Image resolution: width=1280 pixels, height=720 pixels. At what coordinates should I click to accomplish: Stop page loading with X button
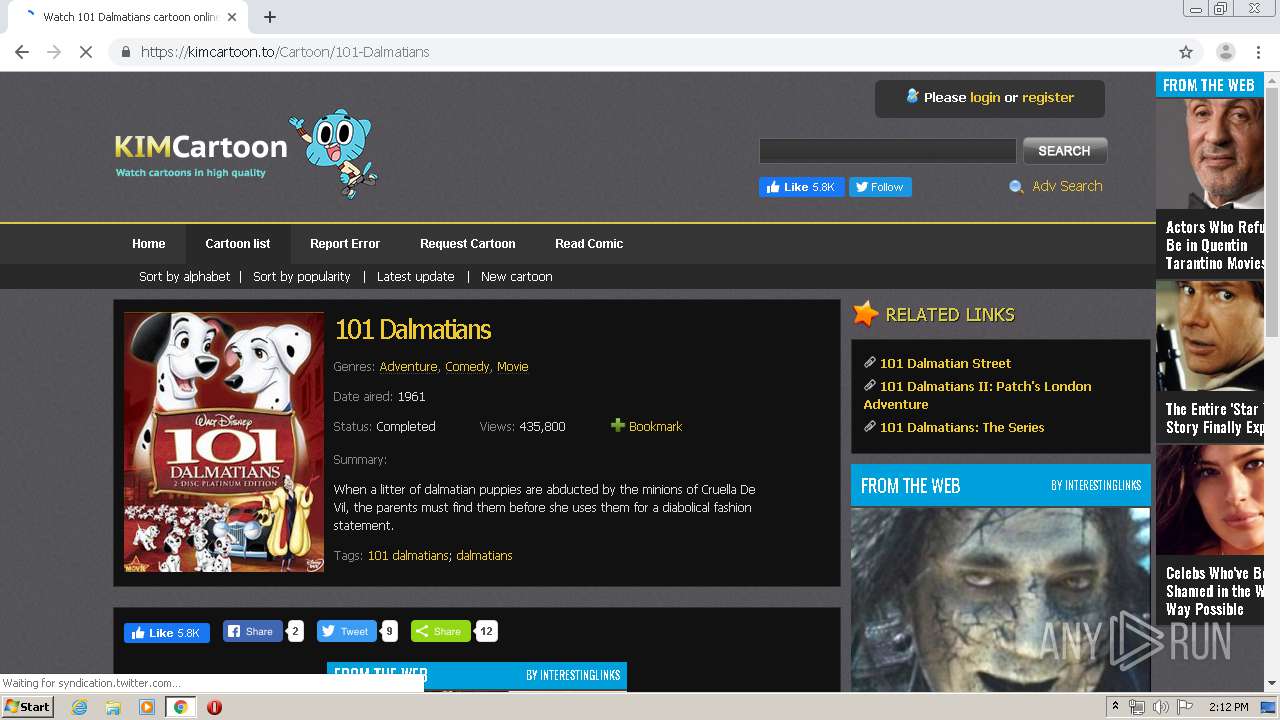(86, 52)
